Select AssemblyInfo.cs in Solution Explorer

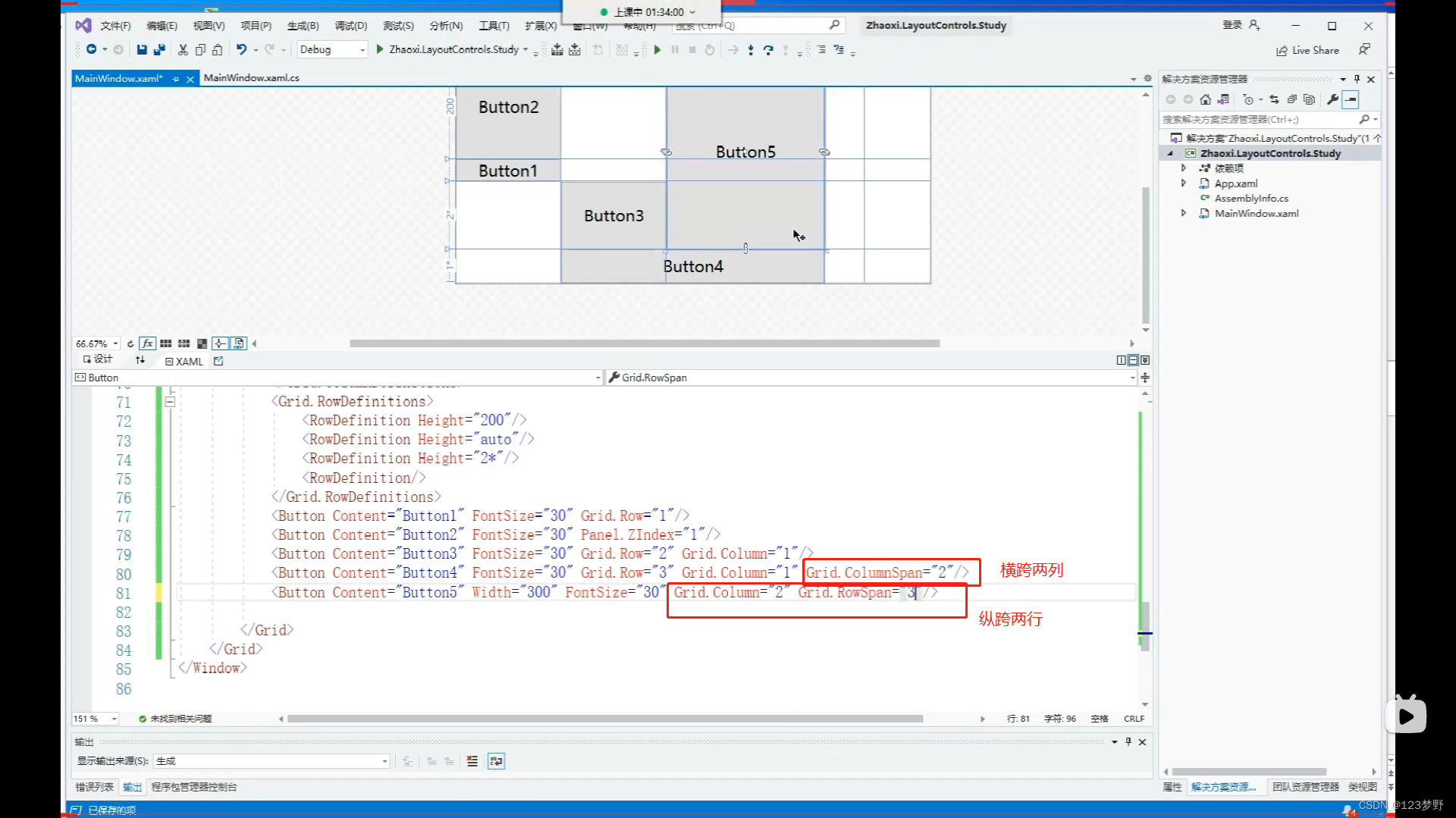[1251, 199]
